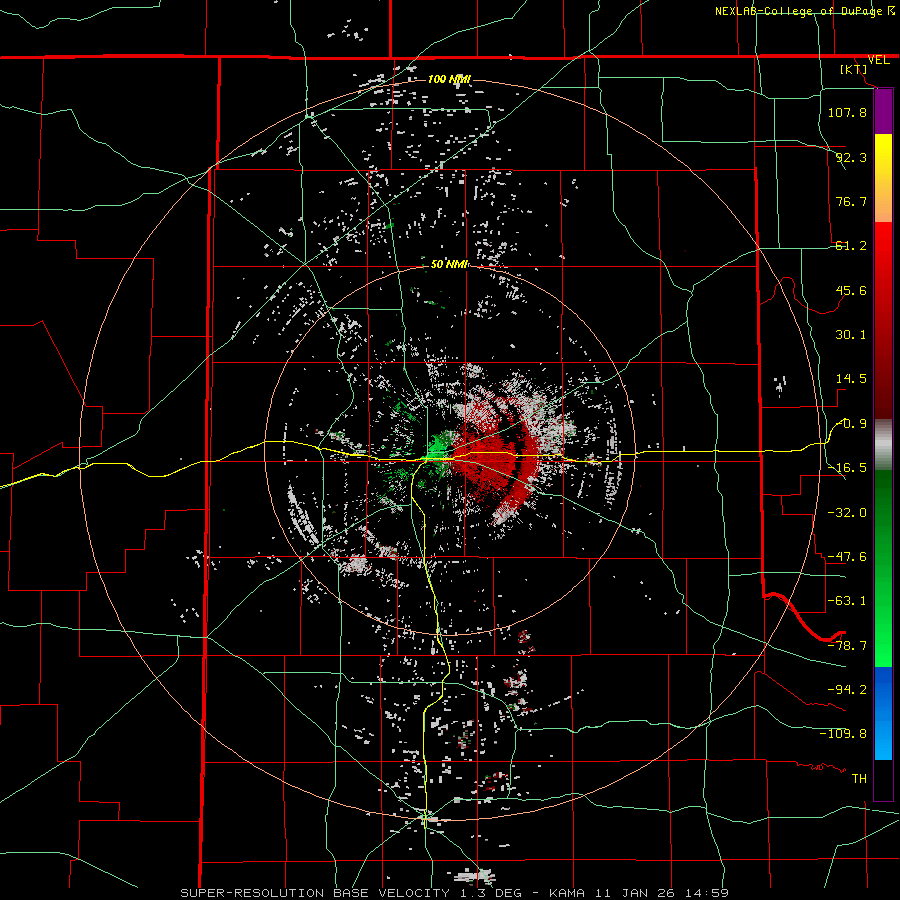Click the Super-Resolution Base Velocity caption
This screenshot has width=900, height=900.
[x=455, y=893]
